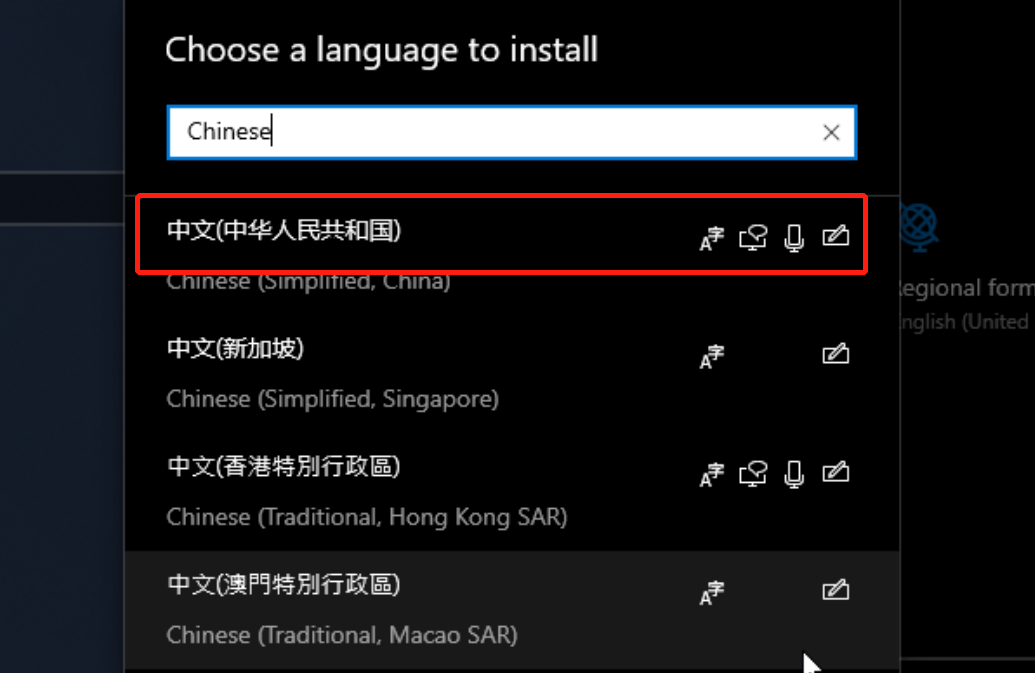
Task: Click display language icon for Singapore Chinese
Action: point(712,356)
